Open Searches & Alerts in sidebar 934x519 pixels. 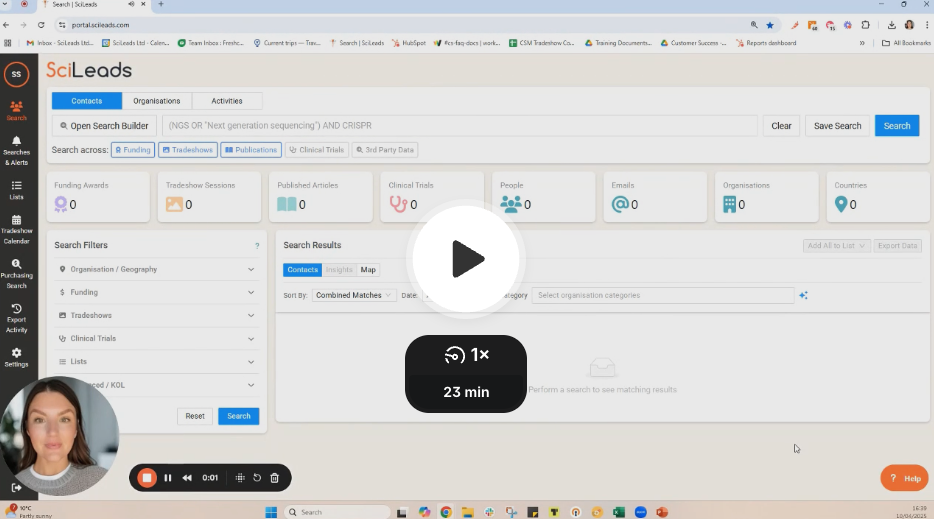click(x=16, y=151)
